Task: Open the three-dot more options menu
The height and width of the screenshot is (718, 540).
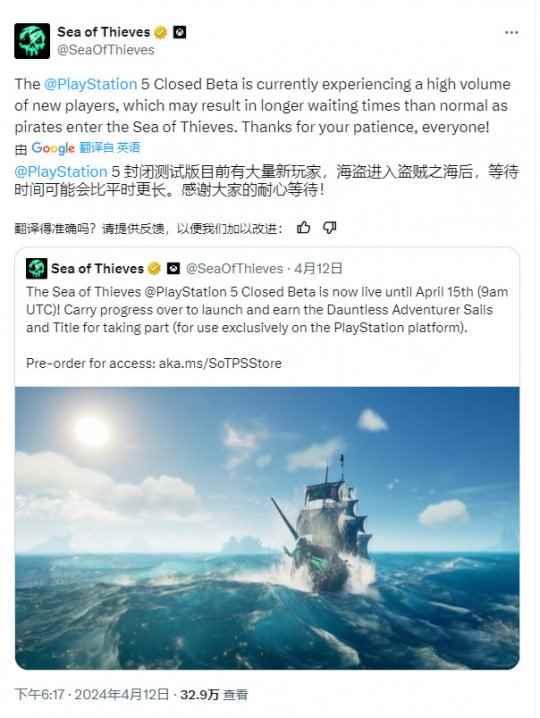Action: tap(511, 33)
